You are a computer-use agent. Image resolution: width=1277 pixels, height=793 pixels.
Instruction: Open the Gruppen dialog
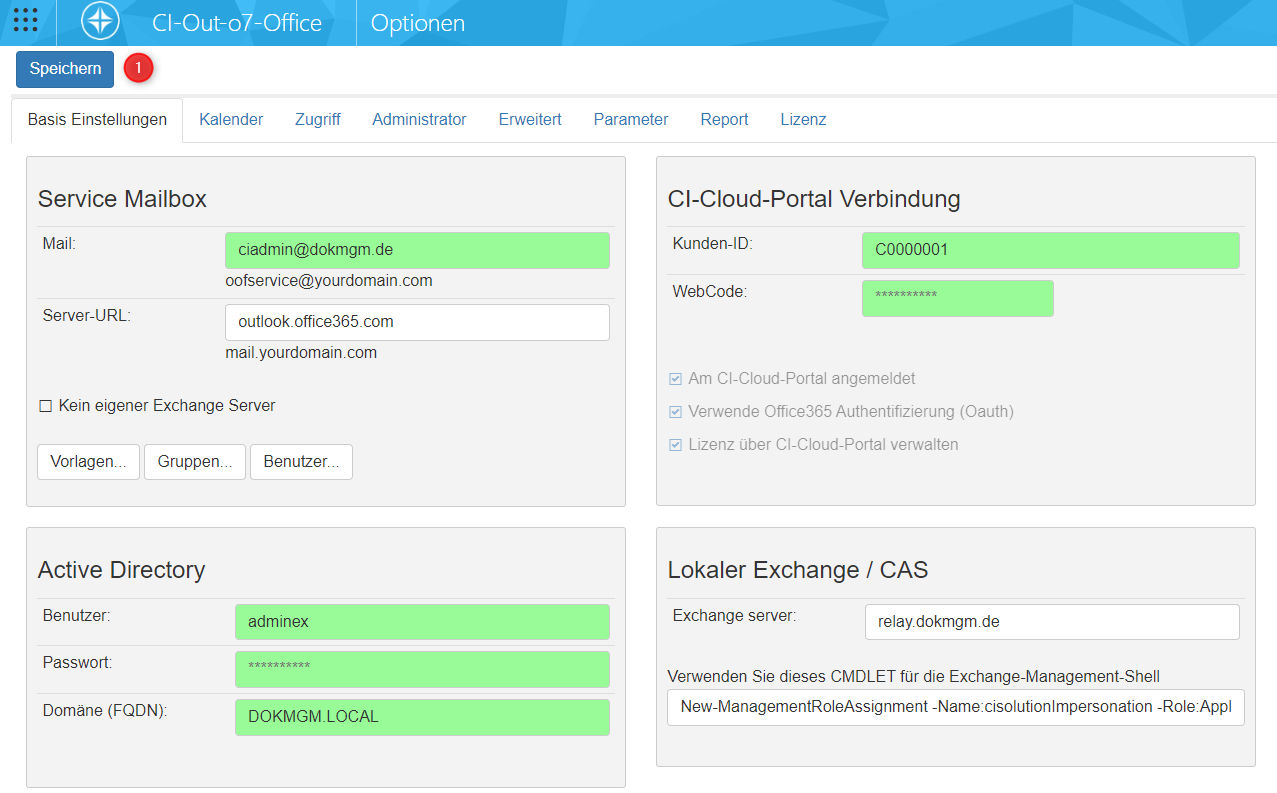194,461
